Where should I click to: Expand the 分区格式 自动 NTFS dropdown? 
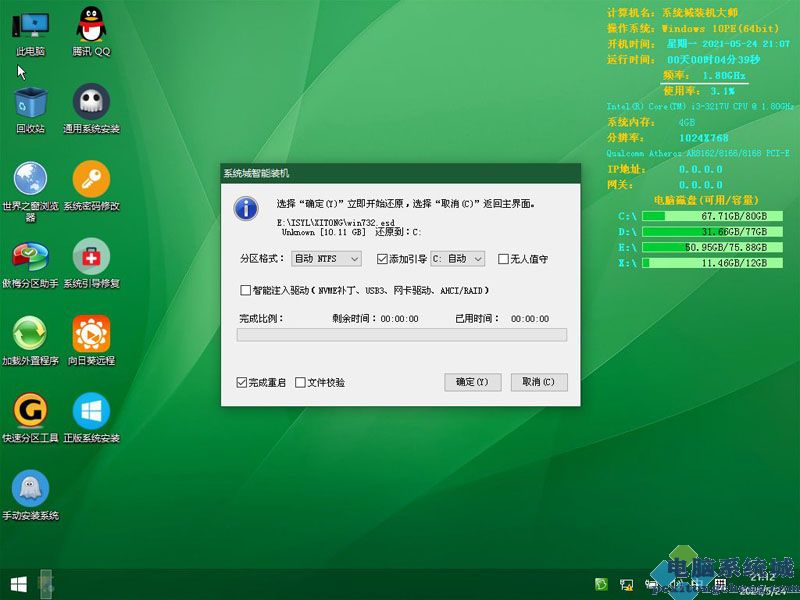click(x=327, y=259)
